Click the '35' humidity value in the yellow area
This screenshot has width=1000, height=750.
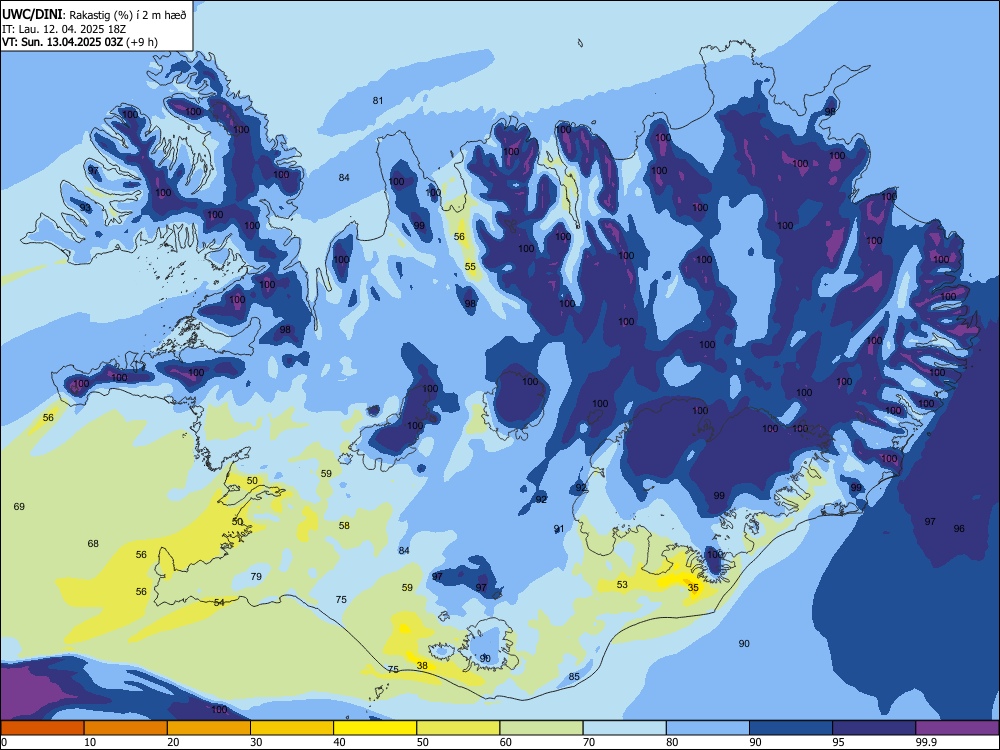[x=693, y=587]
